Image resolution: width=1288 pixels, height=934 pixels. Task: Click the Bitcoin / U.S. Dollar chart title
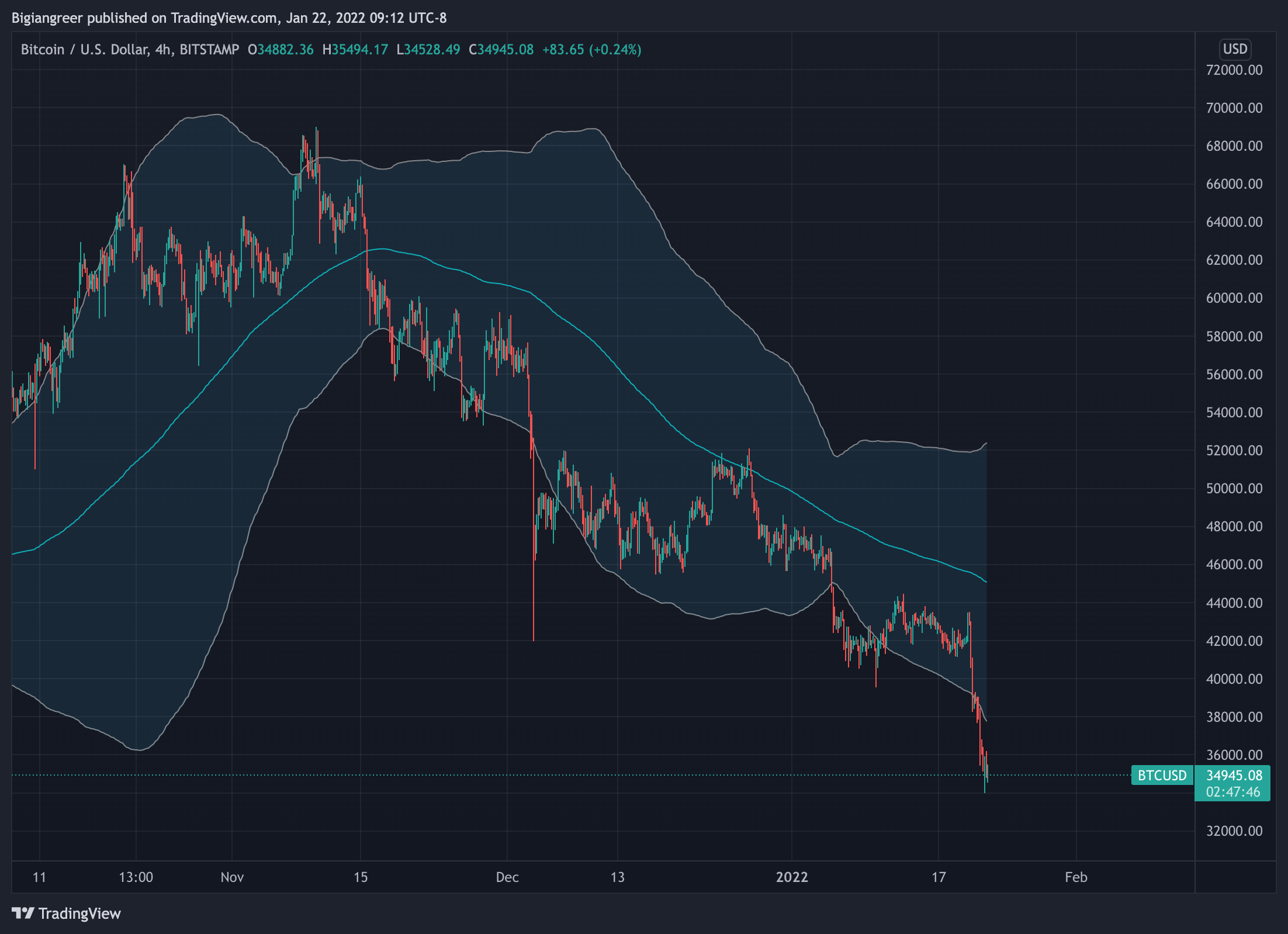(130, 50)
